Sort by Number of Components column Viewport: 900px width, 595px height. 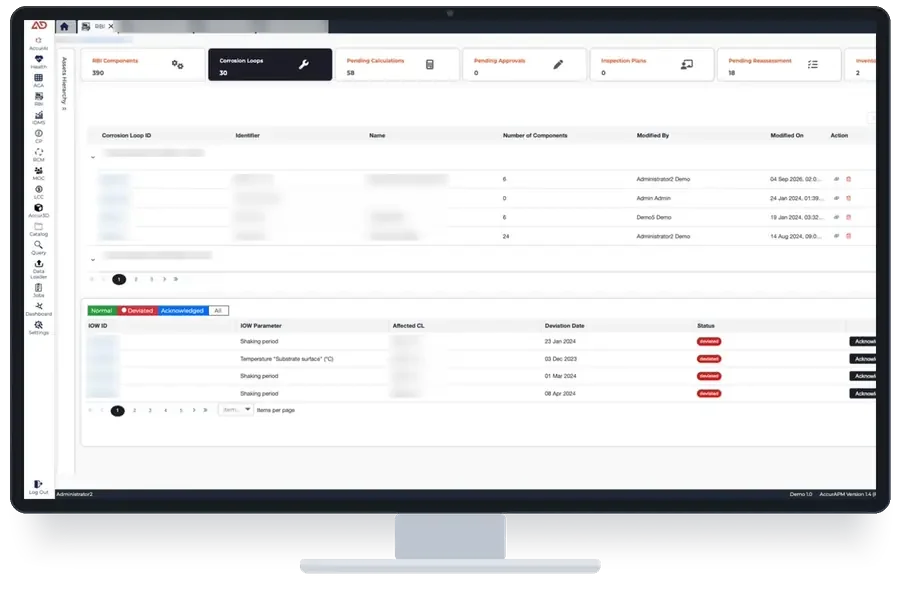tap(535, 135)
